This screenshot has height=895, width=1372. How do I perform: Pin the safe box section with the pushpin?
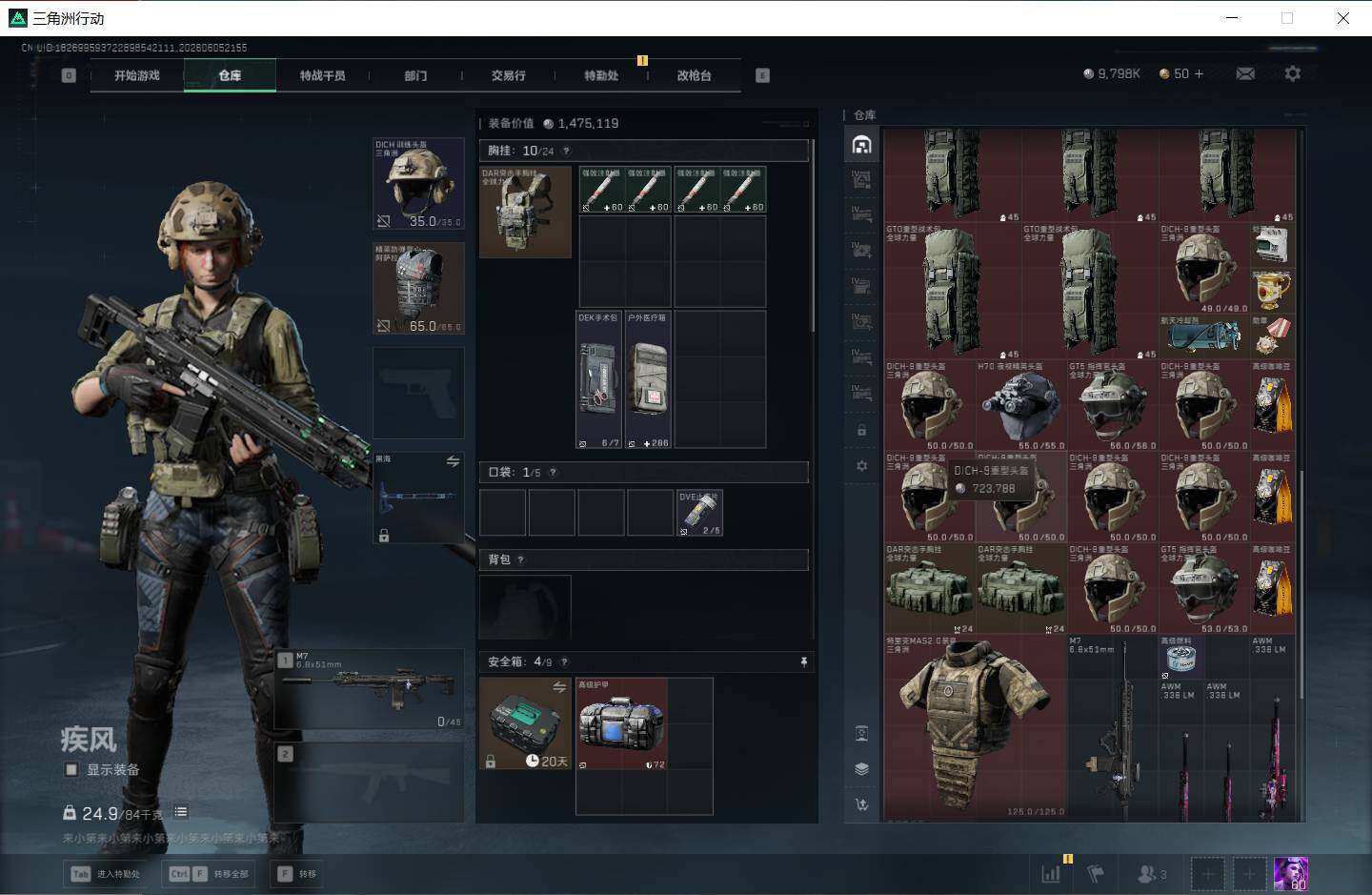tap(804, 661)
